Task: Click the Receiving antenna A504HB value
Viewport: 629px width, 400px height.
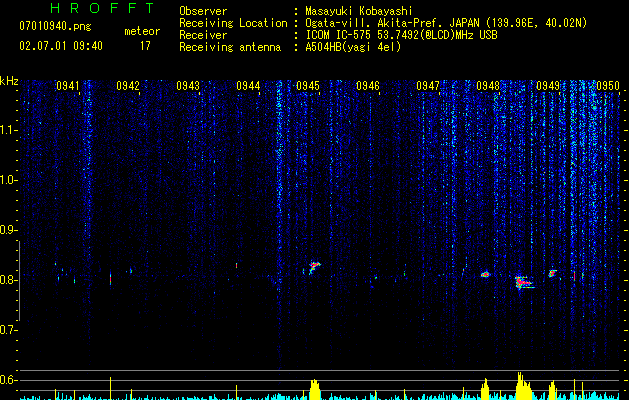Action: coord(353,47)
